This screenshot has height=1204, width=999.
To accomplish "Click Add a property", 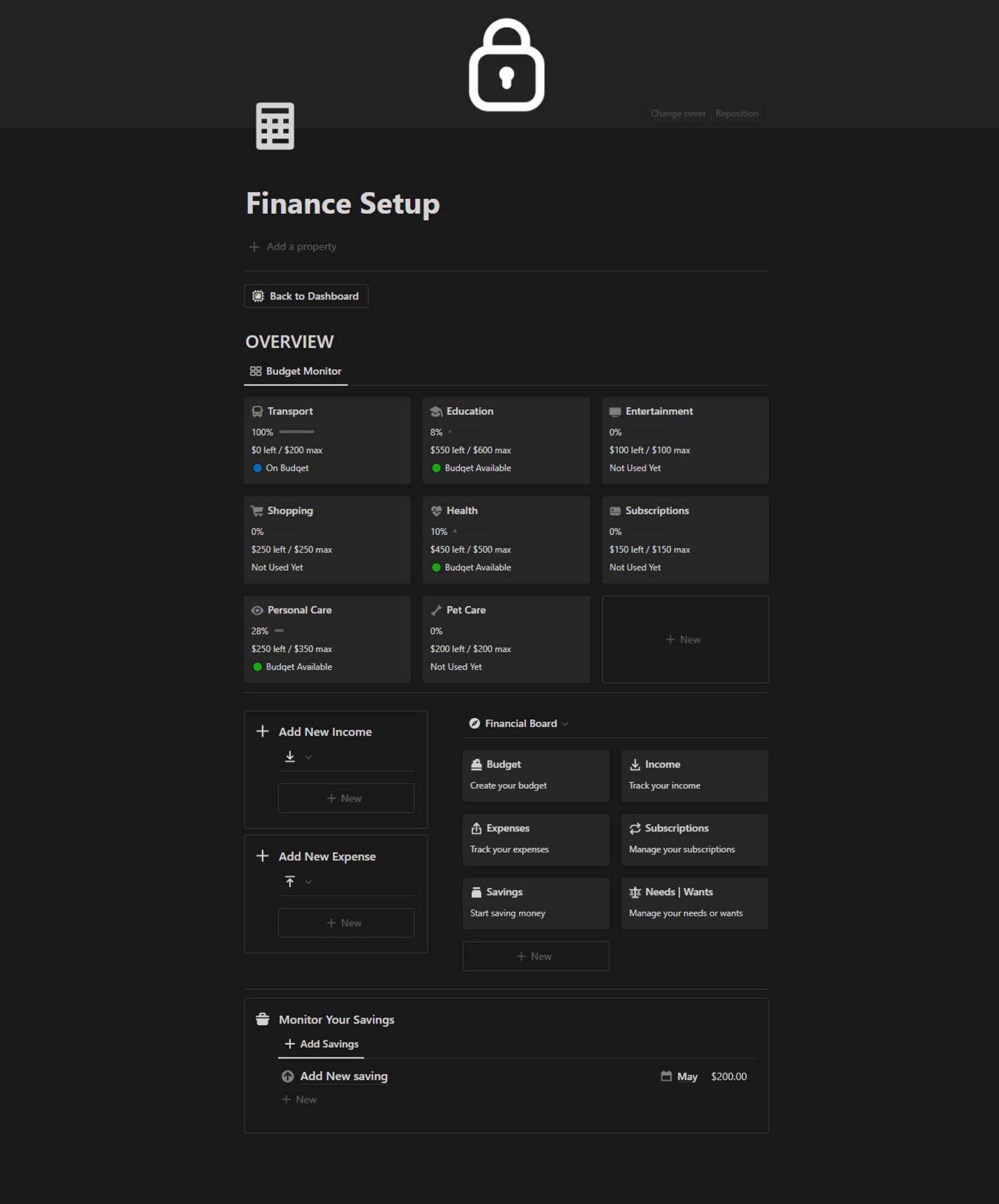I will [x=293, y=247].
